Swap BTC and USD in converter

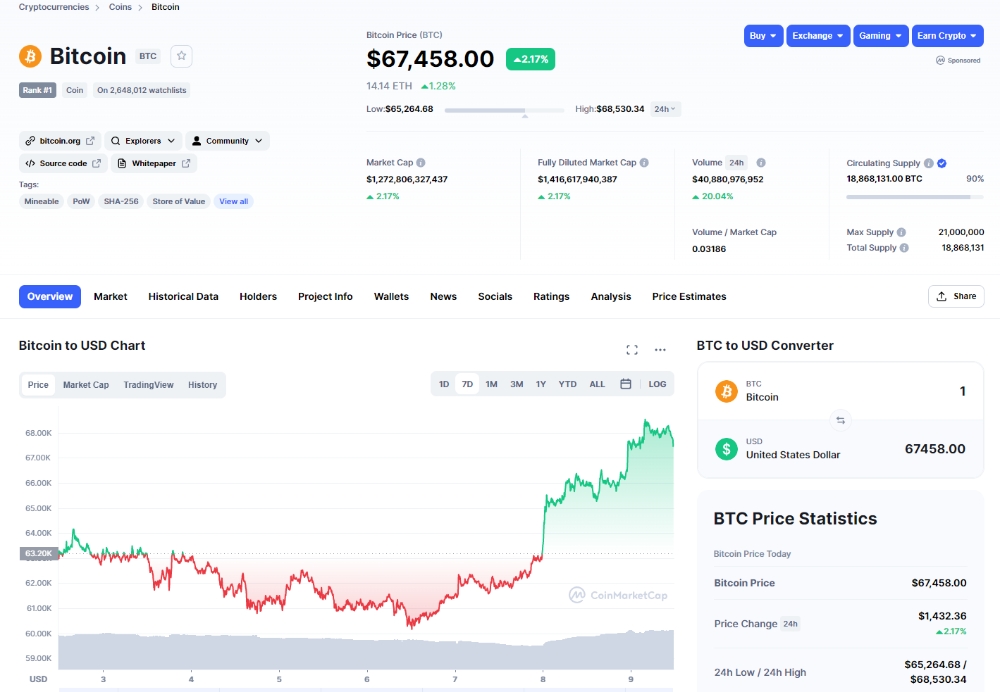(841, 420)
